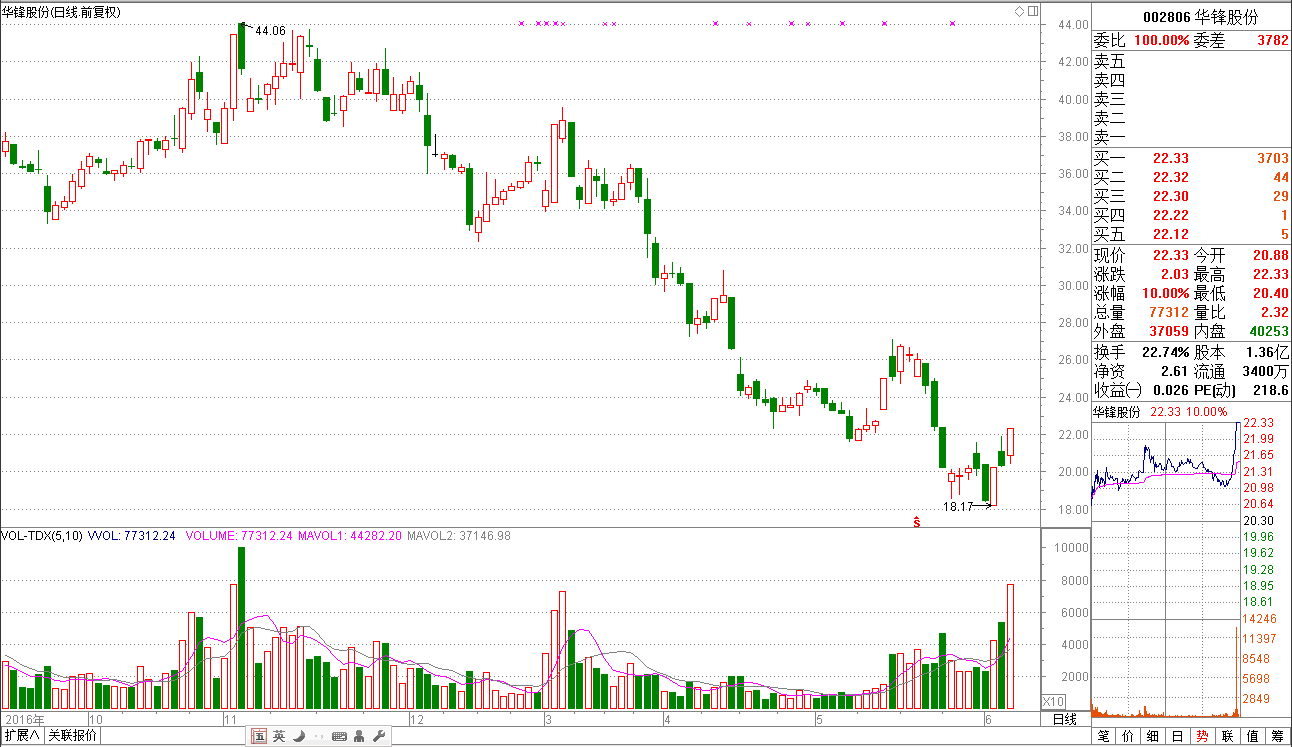Image resolution: width=1292 pixels, height=747 pixels.
Task: Click the 委比 100.00% value
Action: point(1162,41)
